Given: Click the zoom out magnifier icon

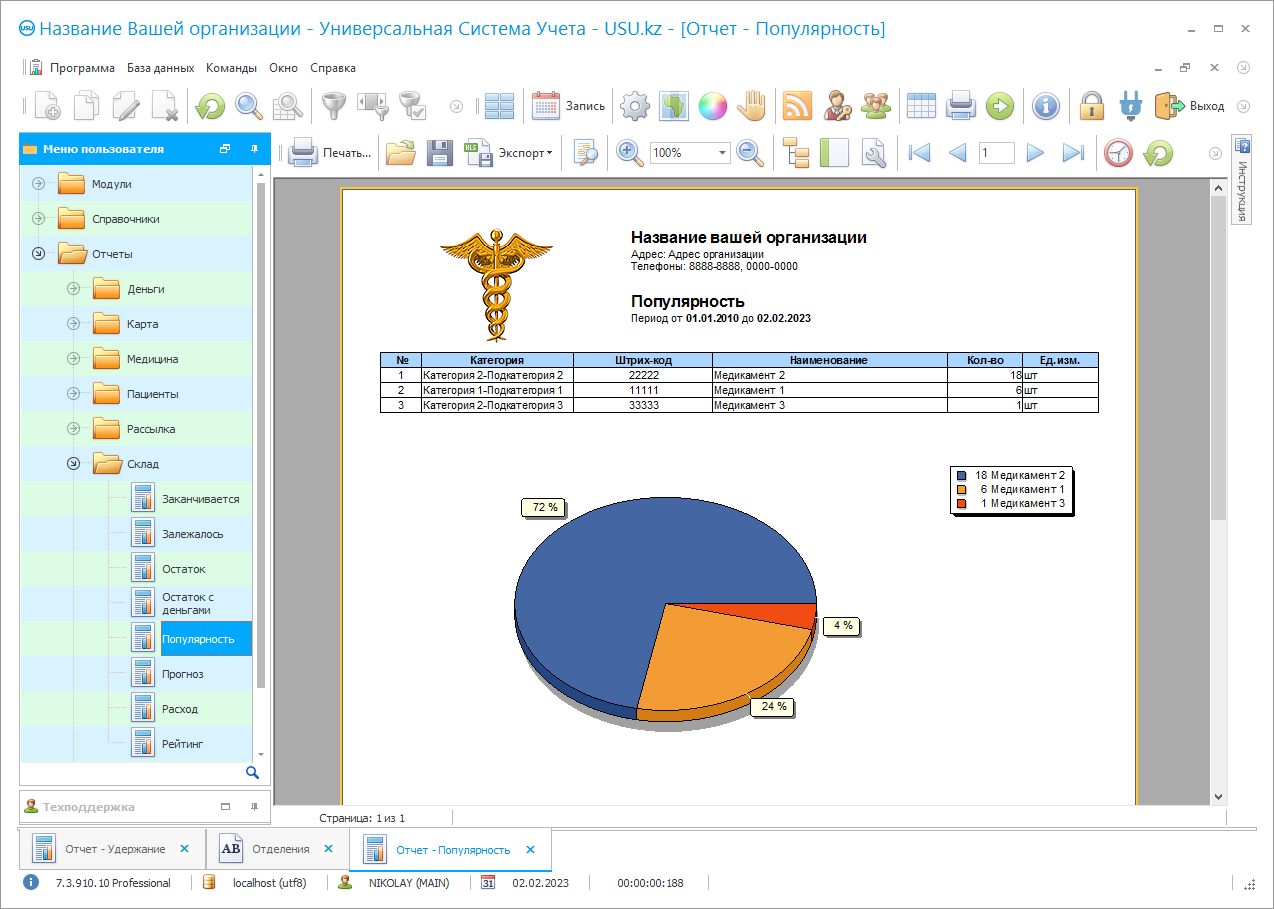Looking at the screenshot, I should click(x=750, y=153).
